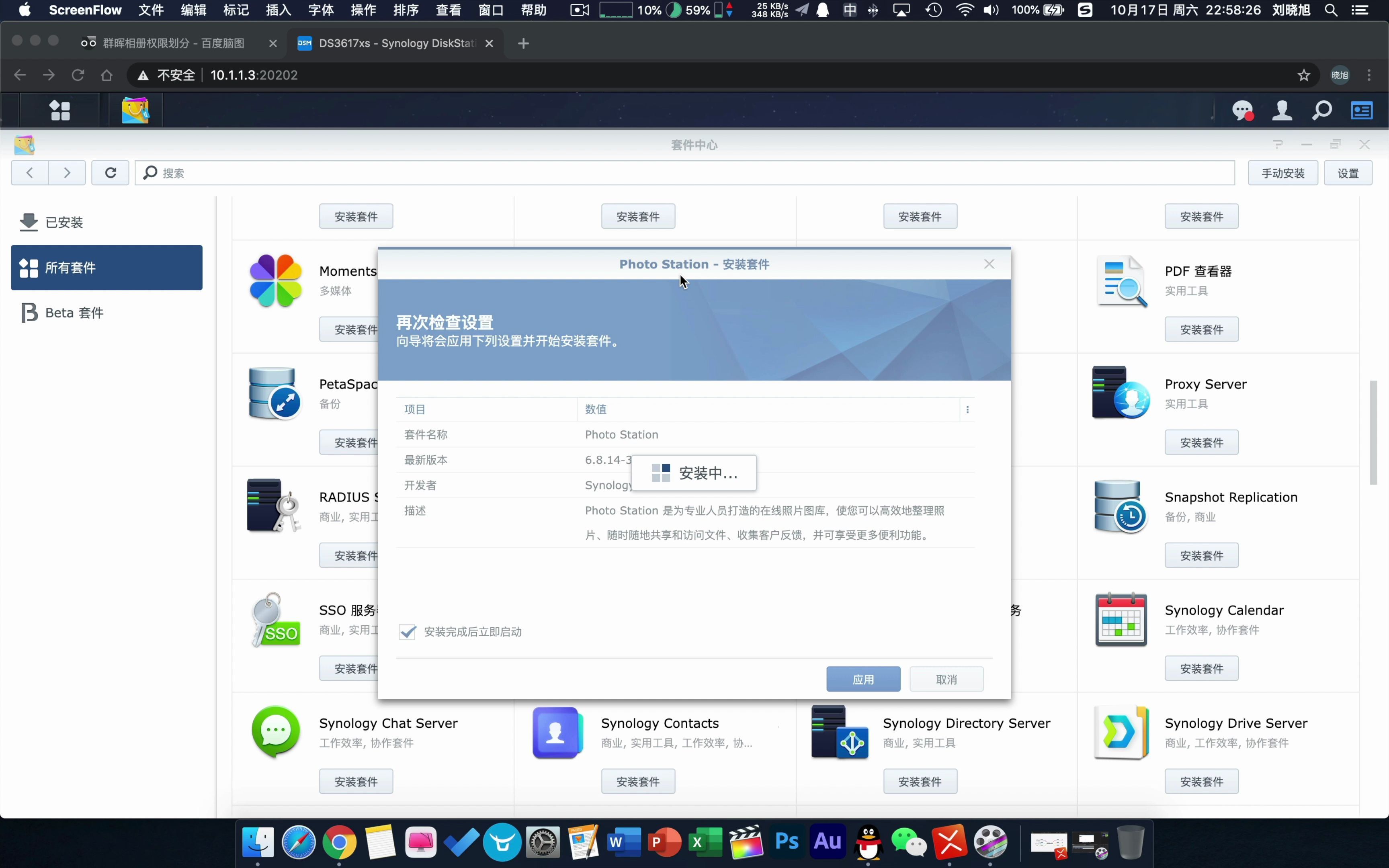Viewport: 1389px width, 868px height.
Task: Click the RADIUS Server package icon
Action: 273,506
